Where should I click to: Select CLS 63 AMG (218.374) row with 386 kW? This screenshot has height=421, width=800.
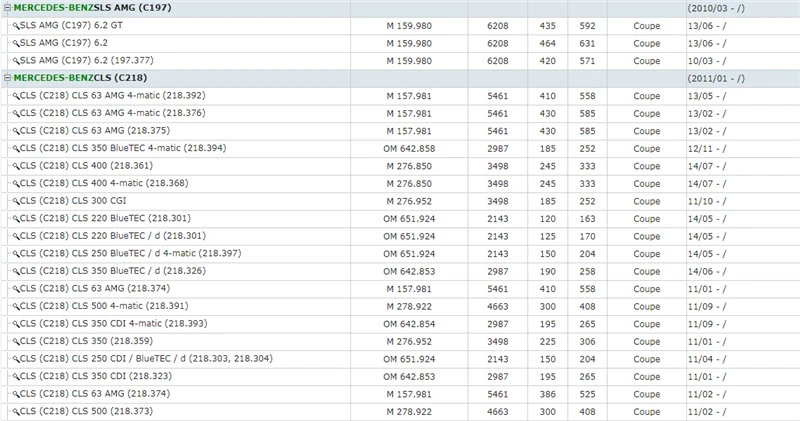click(95, 393)
